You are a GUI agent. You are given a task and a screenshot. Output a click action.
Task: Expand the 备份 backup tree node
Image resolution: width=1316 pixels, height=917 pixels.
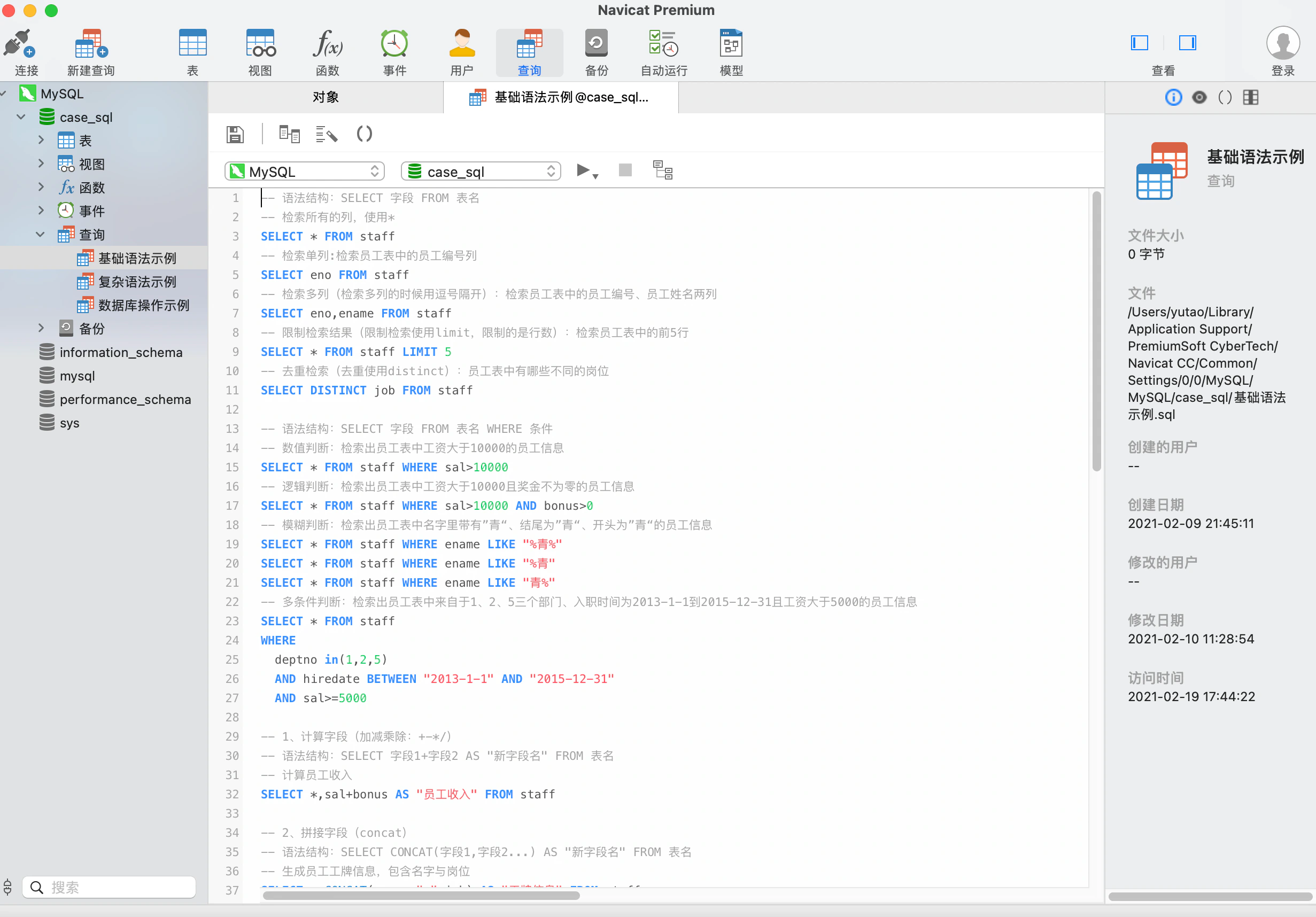click(x=41, y=328)
